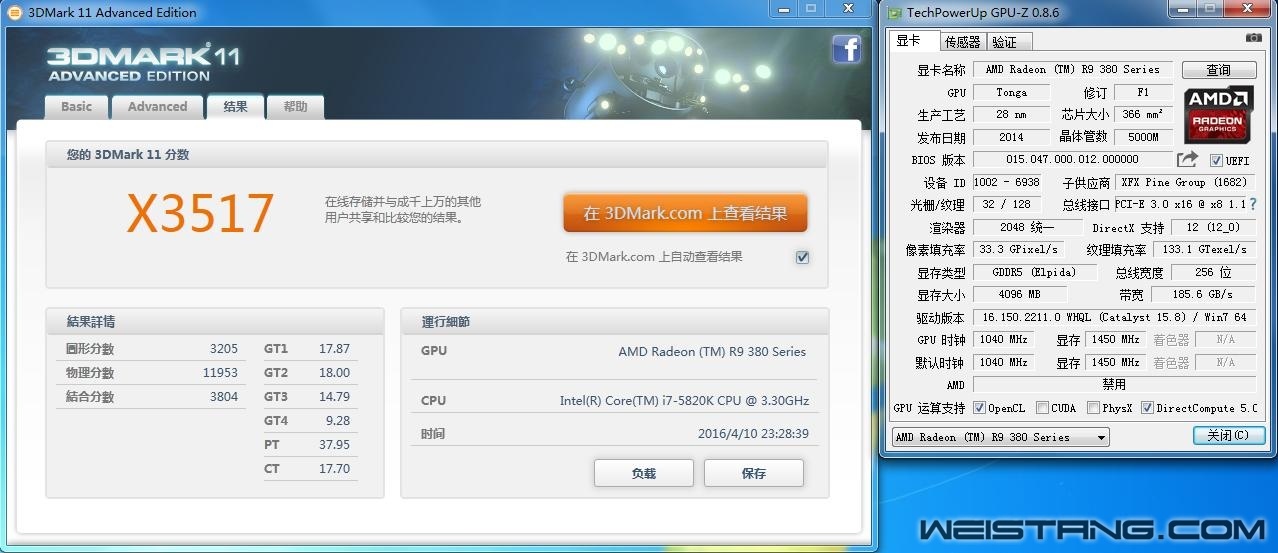Click the CT value 17.70
The width and height of the screenshot is (1278, 553).
click(334, 469)
